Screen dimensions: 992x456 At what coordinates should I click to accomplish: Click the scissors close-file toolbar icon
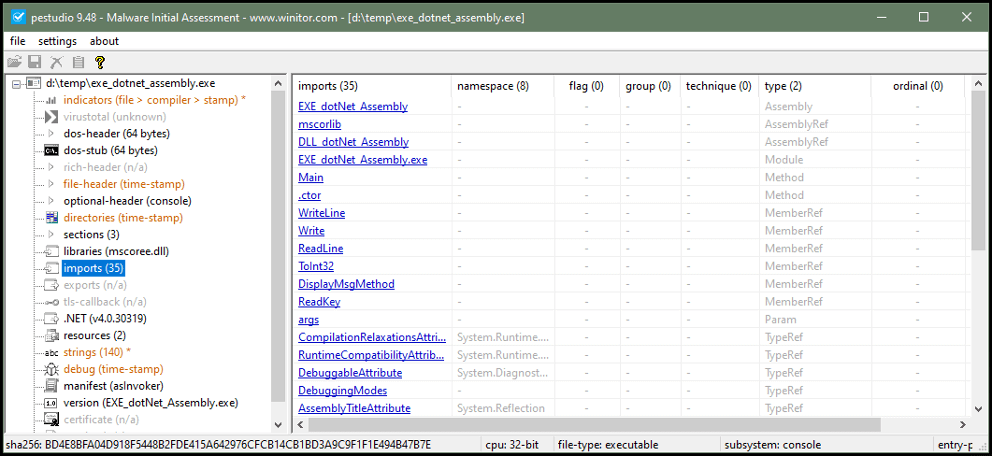point(57,62)
